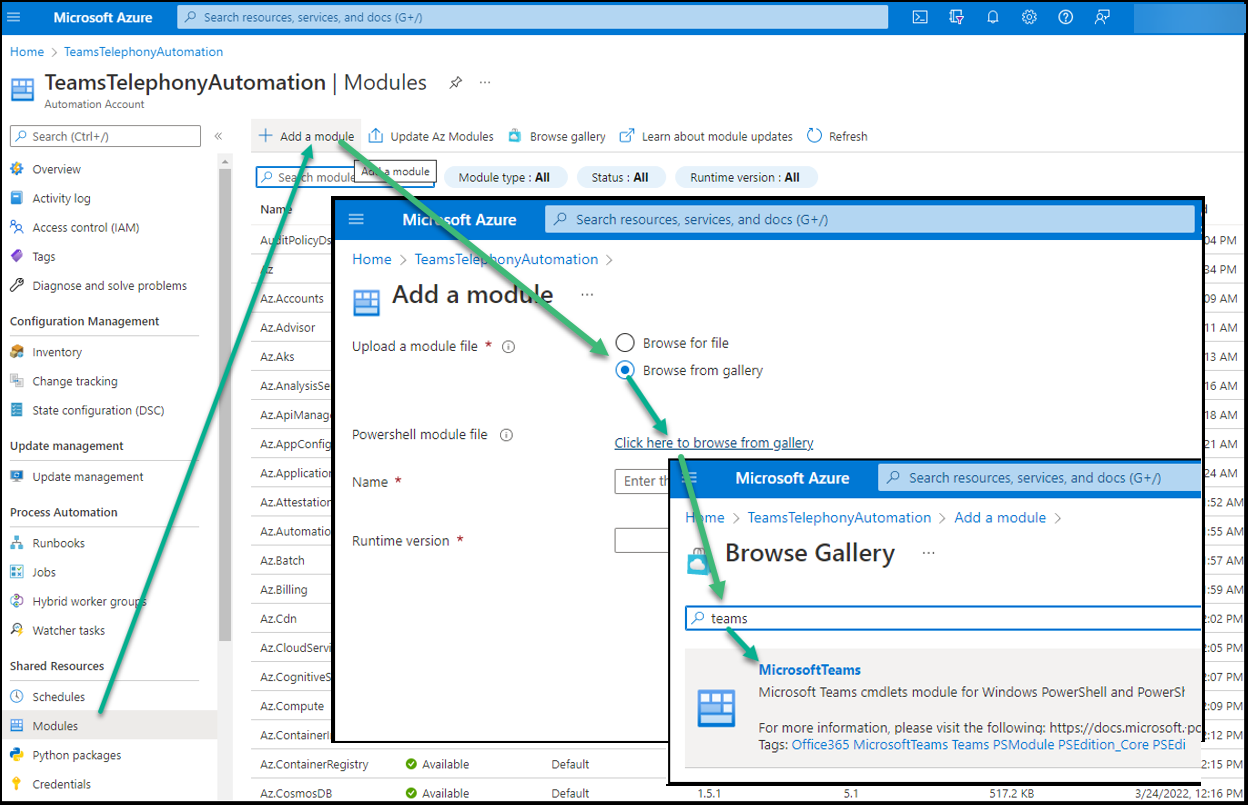The image size is (1249, 805).
Task: Click the Office365 tag link
Action: pyautogui.click(x=821, y=744)
